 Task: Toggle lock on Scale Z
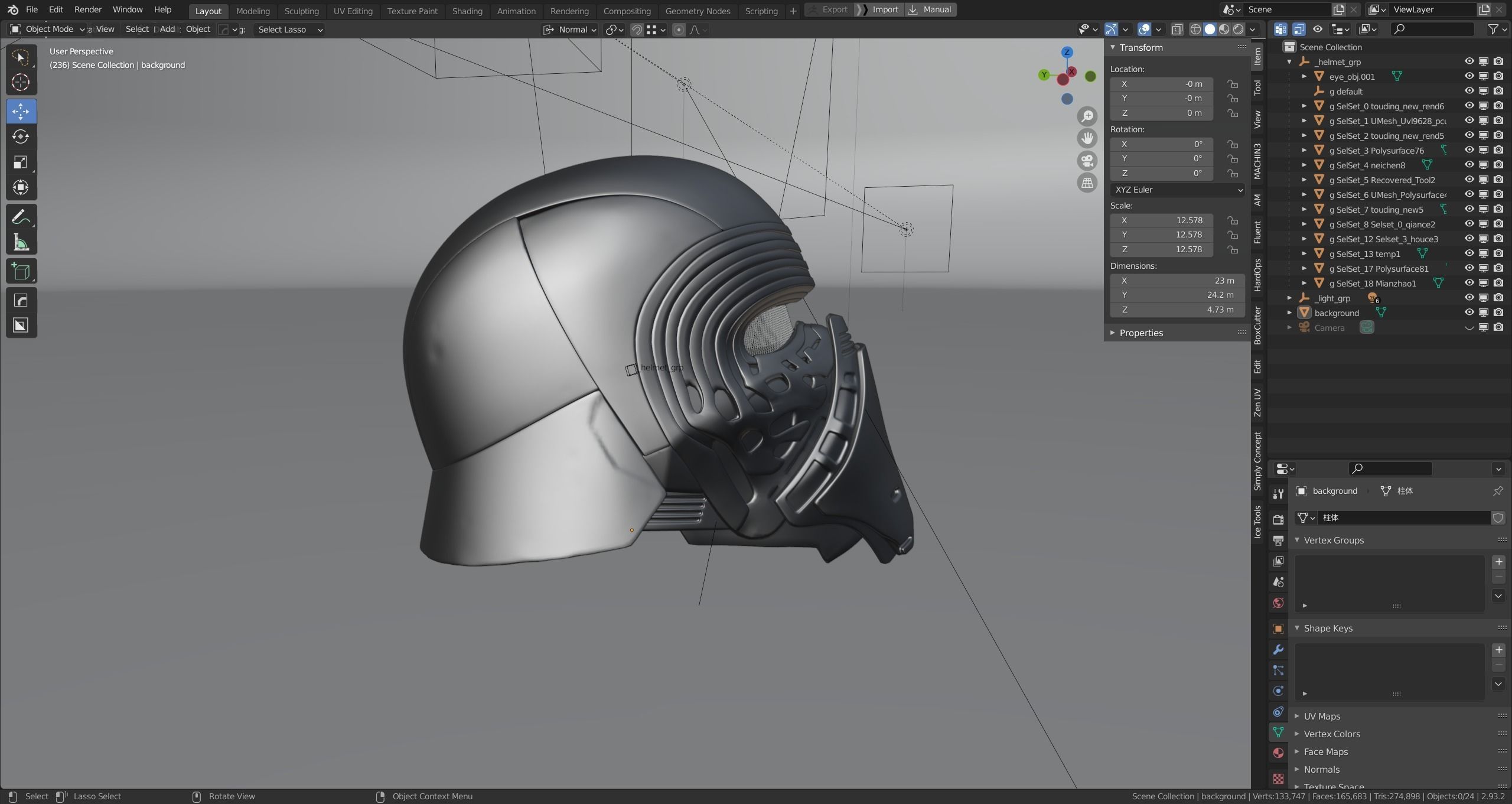pos(1233,249)
